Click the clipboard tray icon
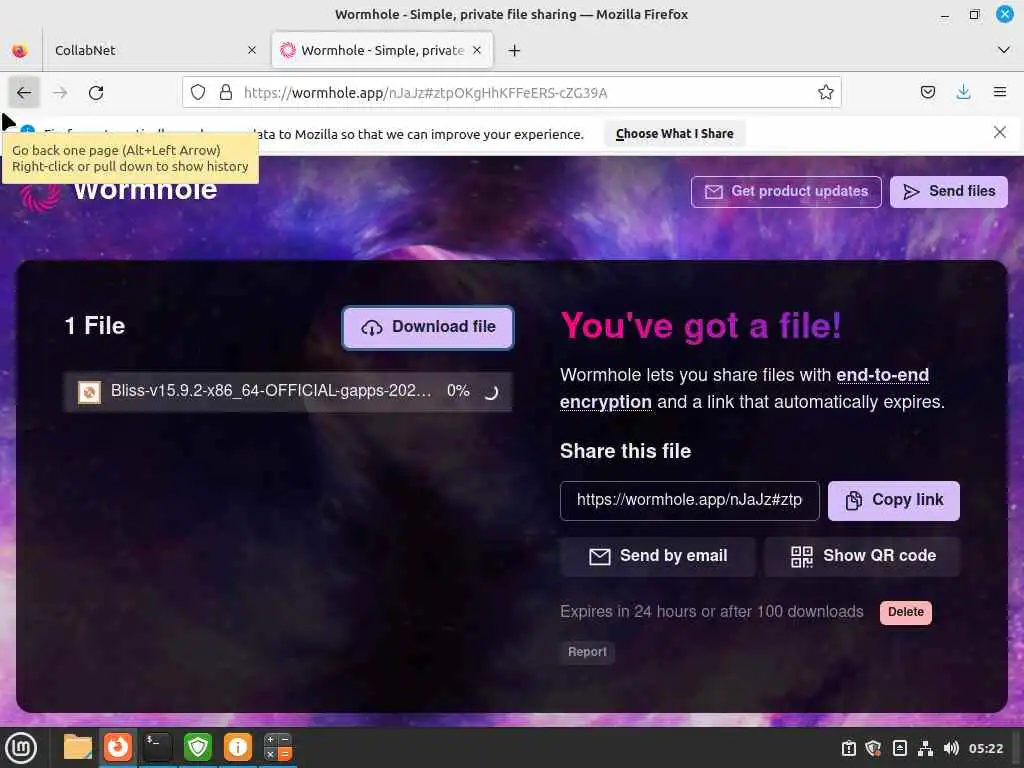 848,748
